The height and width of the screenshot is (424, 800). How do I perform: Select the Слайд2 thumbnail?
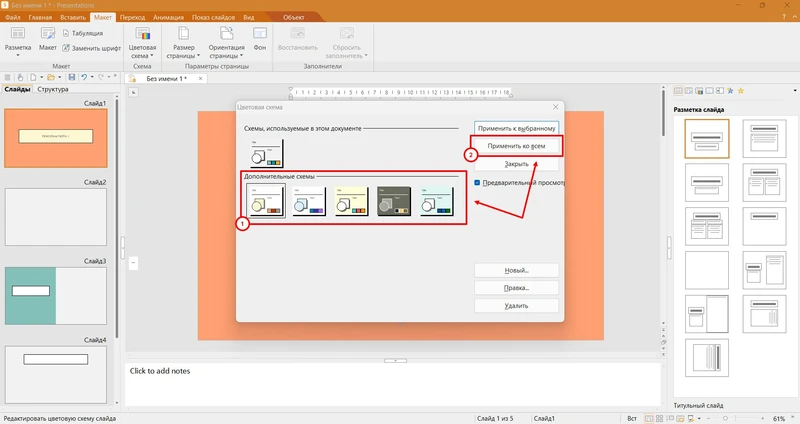coord(56,217)
